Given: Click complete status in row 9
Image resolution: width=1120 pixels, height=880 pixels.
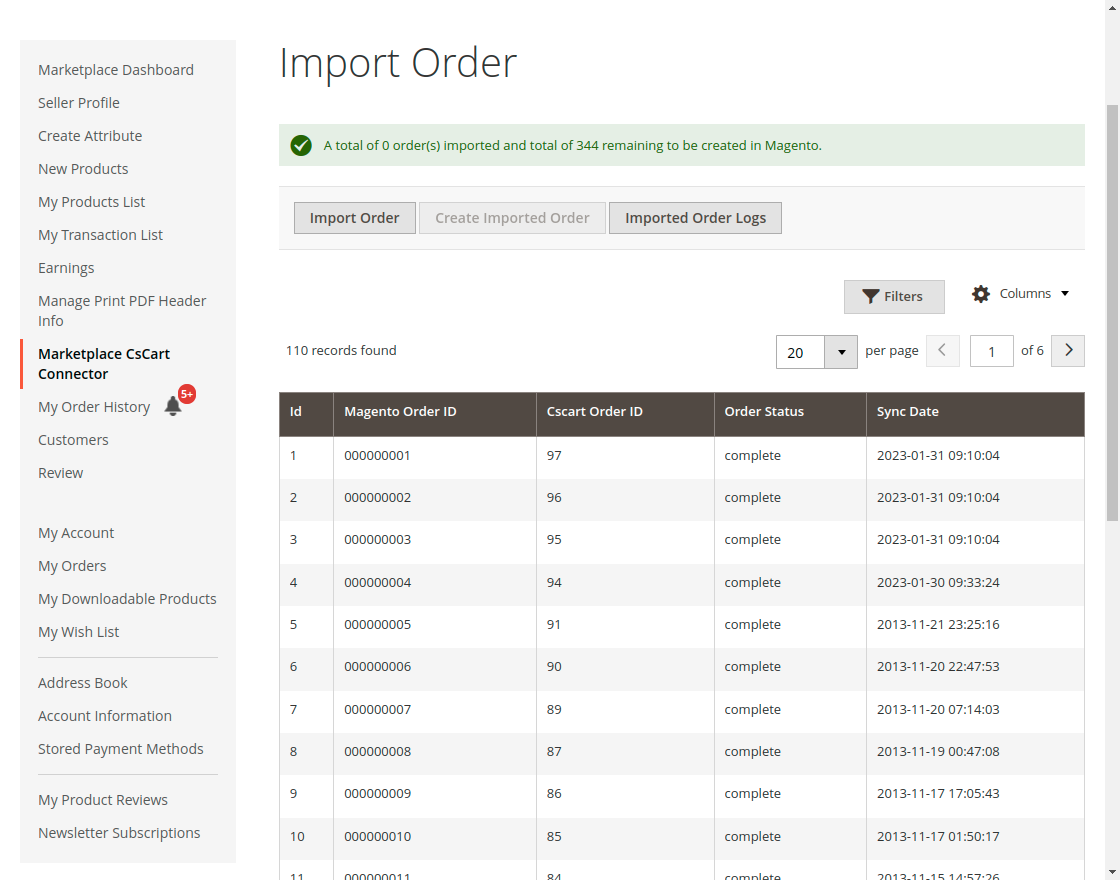Looking at the screenshot, I should (752, 794).
